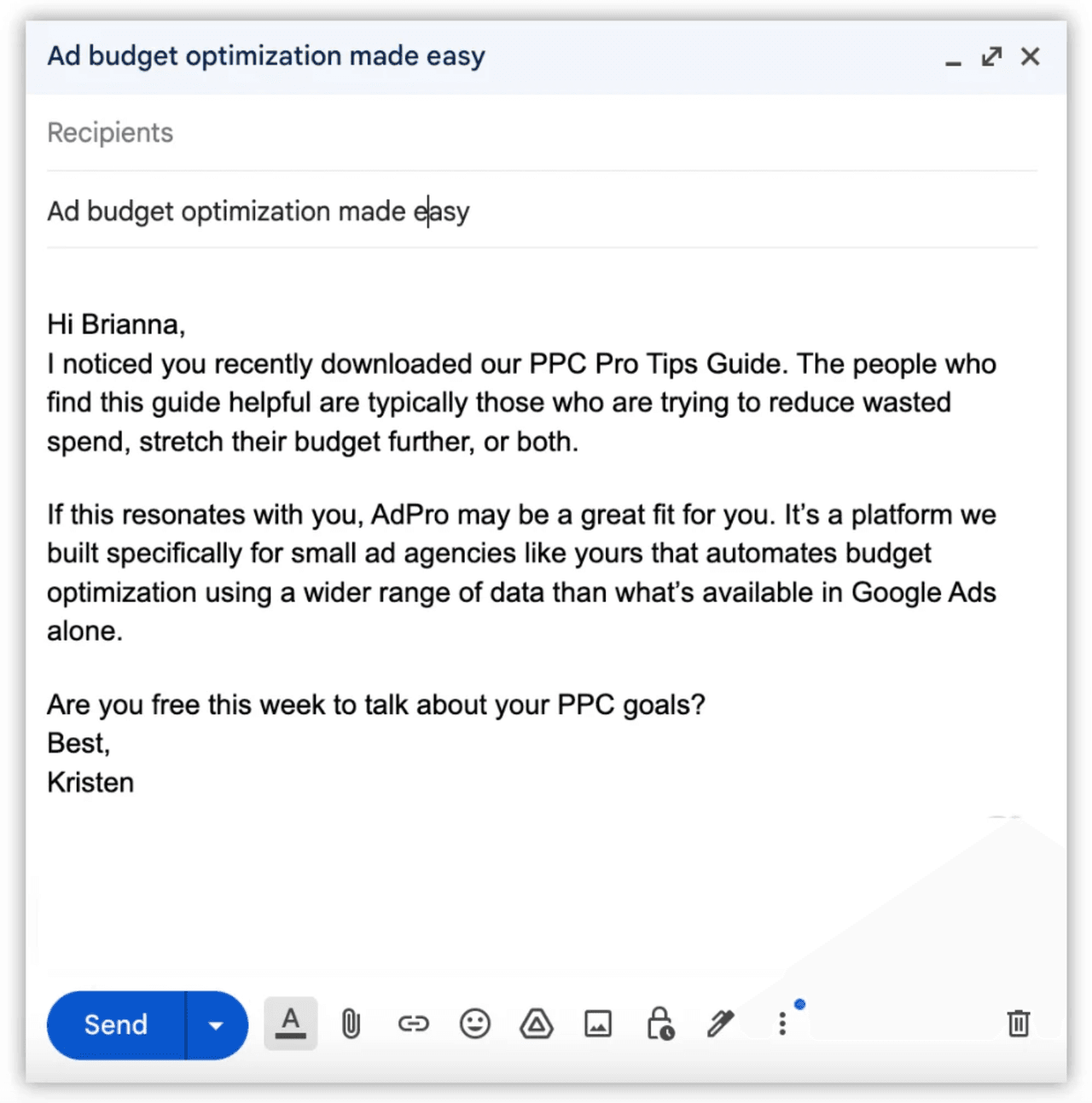This screenshot has height=1103, width=1092.
Task: Pop out the compose window to full screen
Action: (x=991, y=56)
